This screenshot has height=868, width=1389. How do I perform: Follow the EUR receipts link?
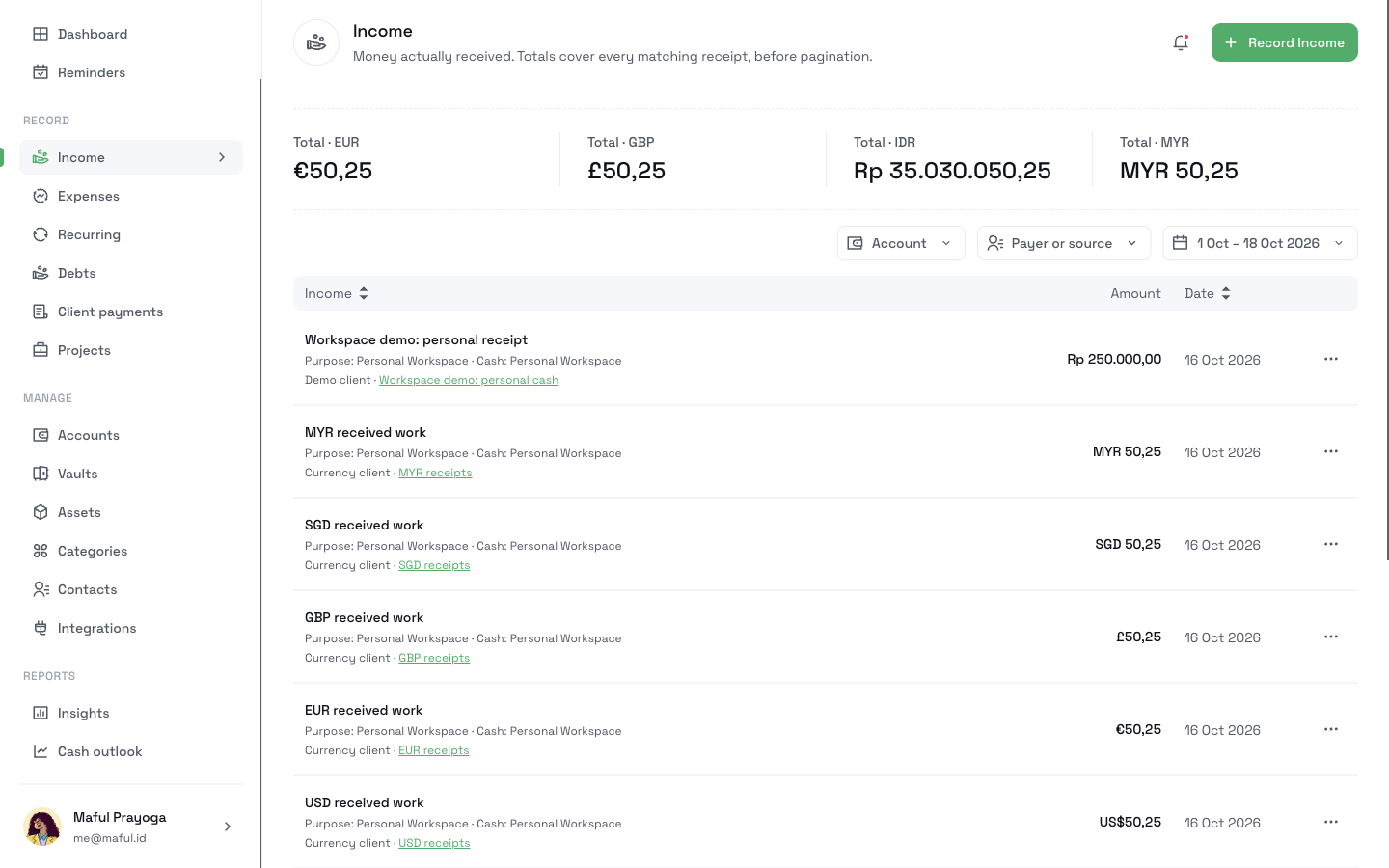click(x=434, y=750)
